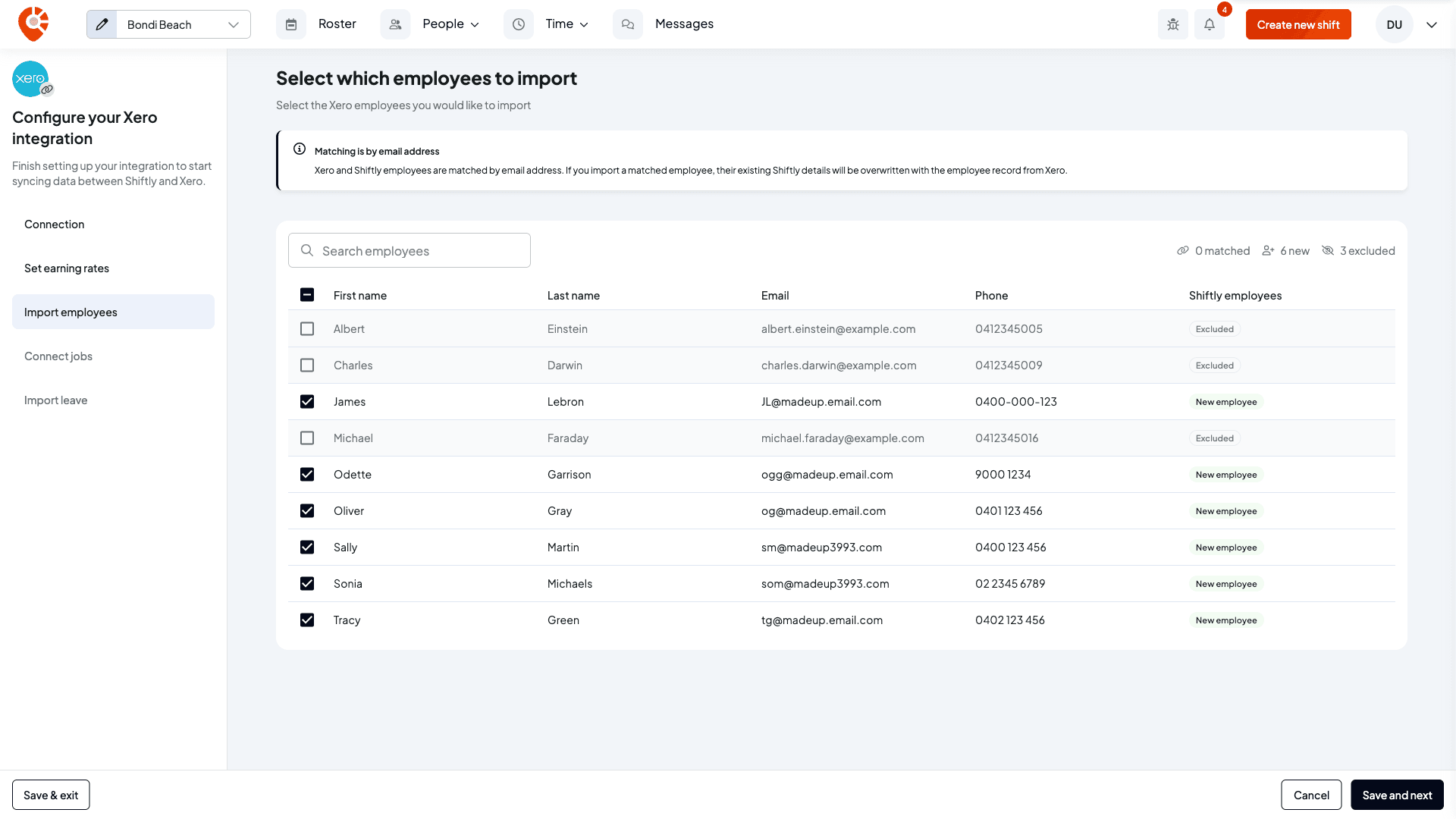The height and width of the screenshot is (819, 1456).
Task: Click email JL@madeup.email.com
Action: click(x=821, y=401)
